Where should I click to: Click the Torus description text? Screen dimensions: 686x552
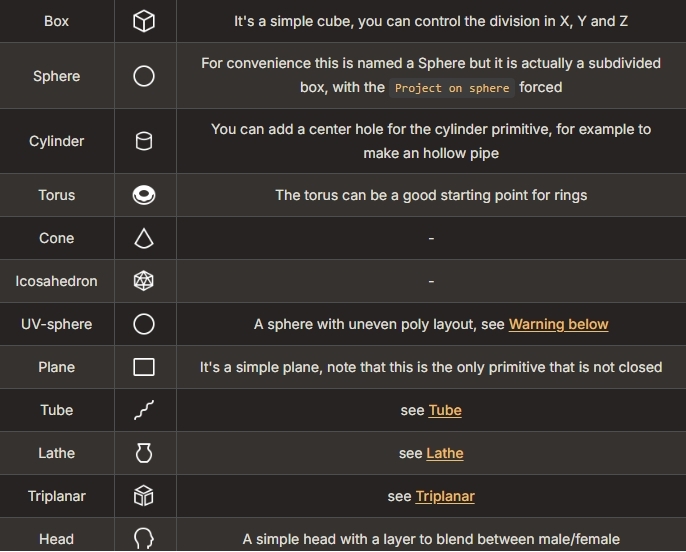[431, 195]
